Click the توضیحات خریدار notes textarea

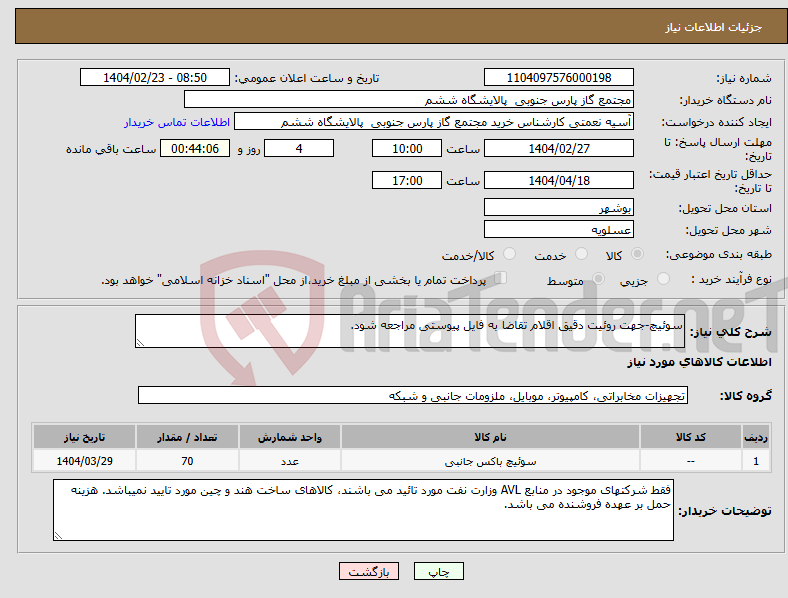coord(363,510)
